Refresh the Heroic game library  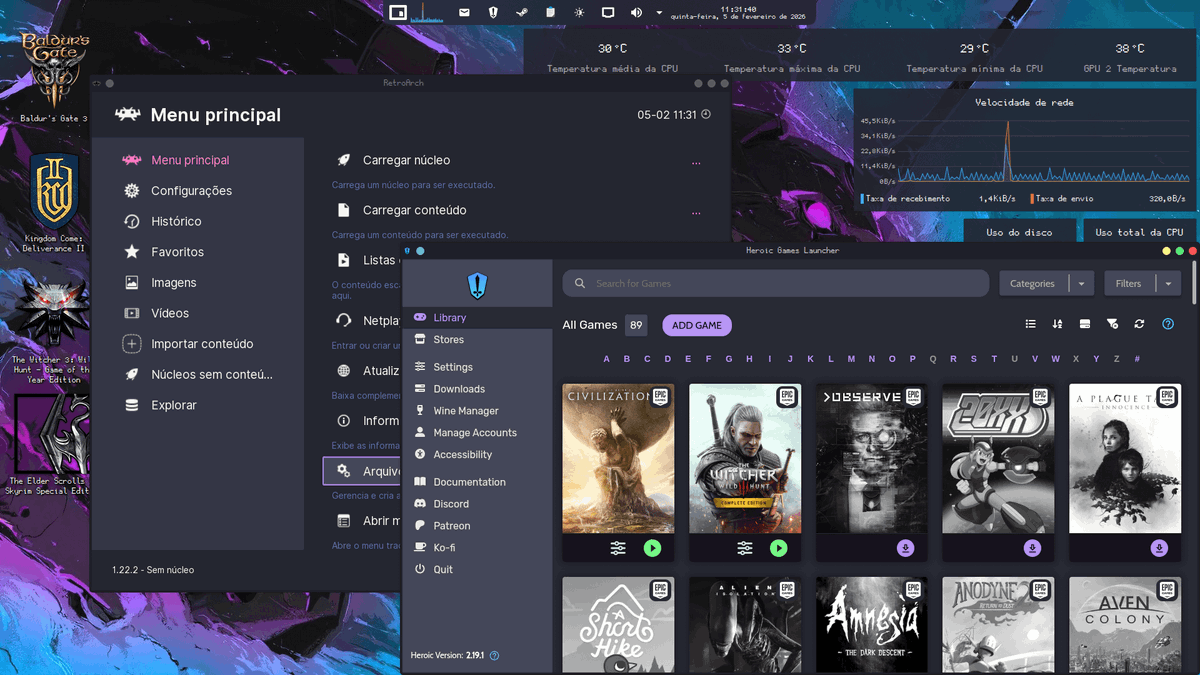(1140, 324)
